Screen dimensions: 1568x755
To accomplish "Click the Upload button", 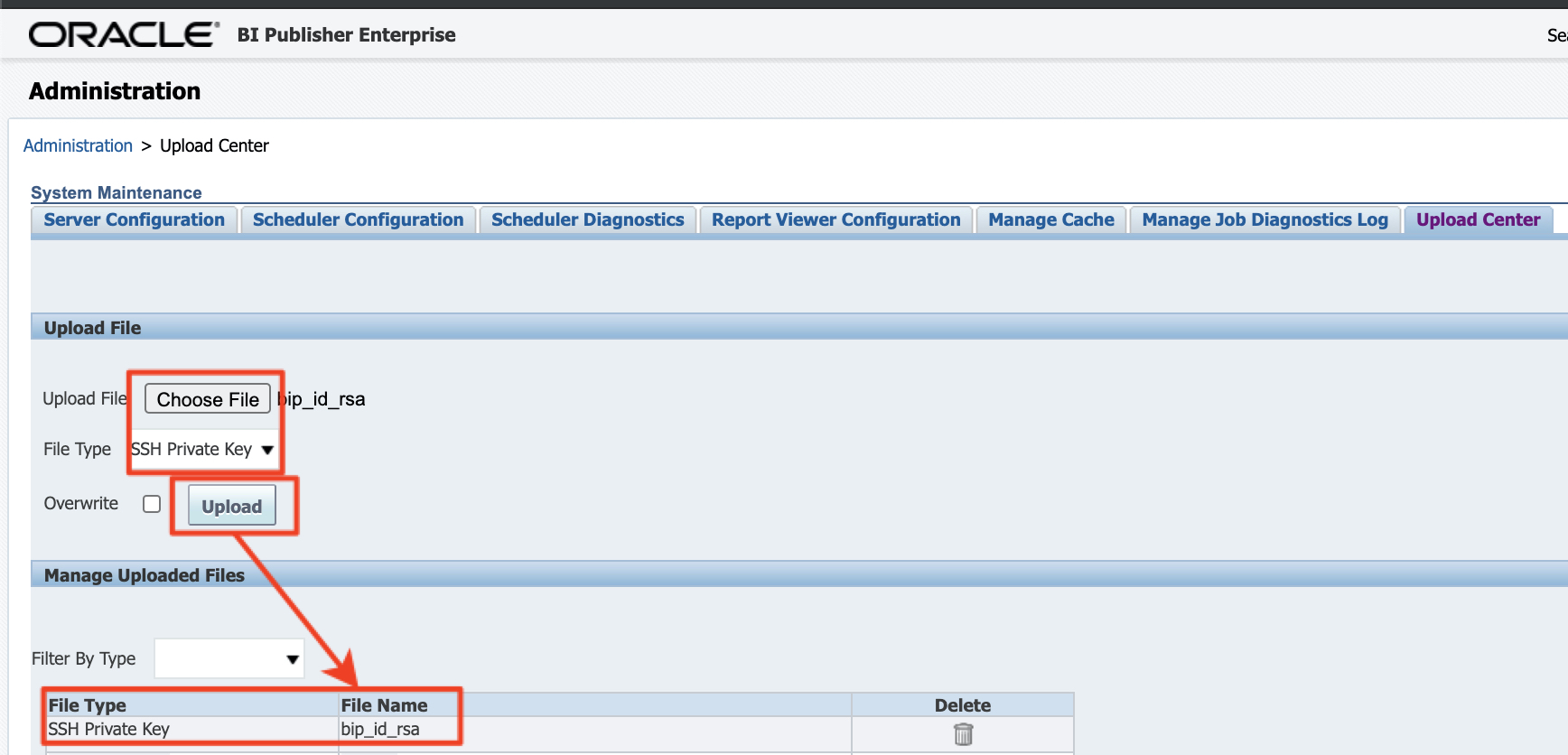I will tap(232, 507).
